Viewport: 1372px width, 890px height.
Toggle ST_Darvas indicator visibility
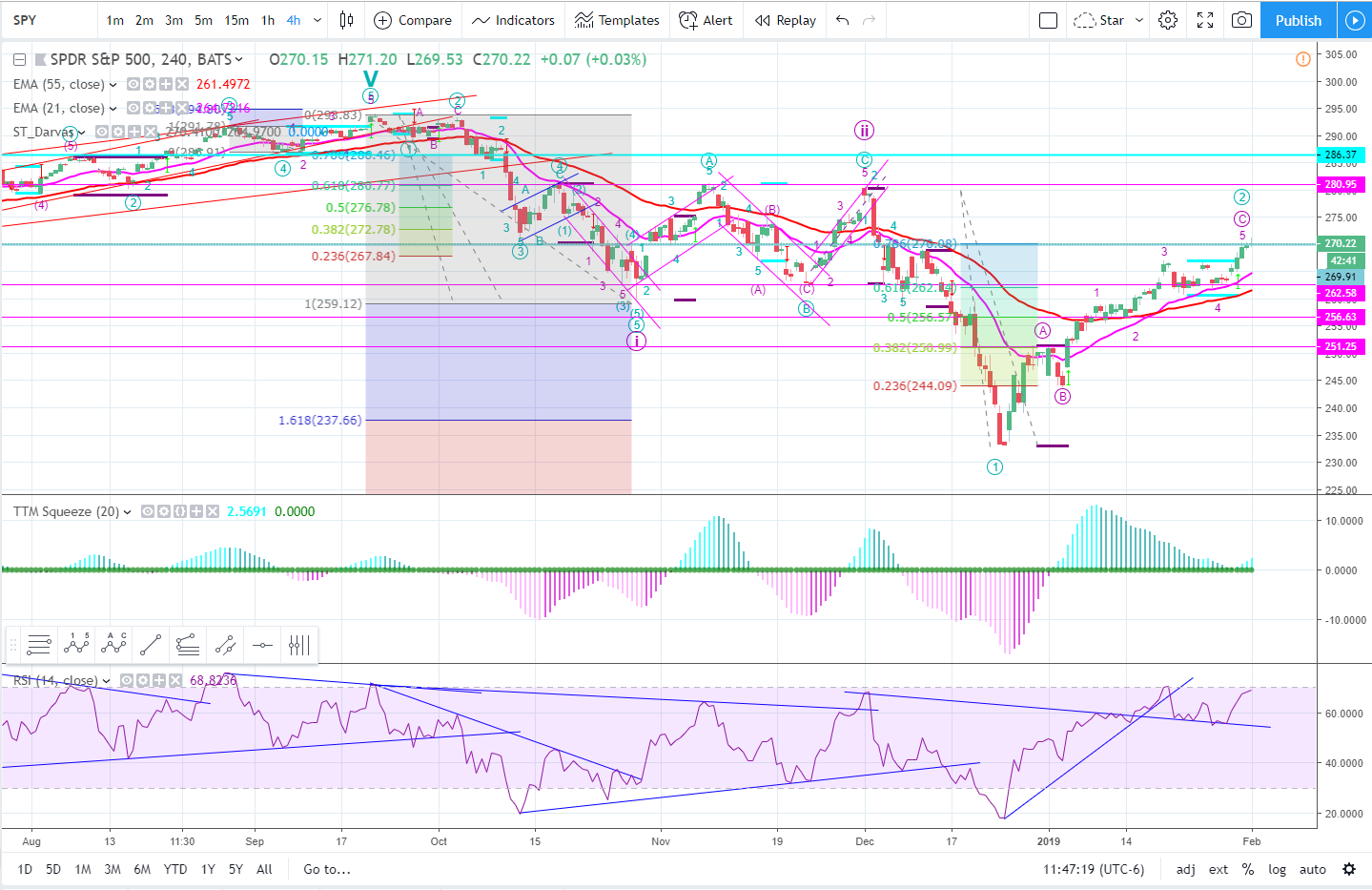tap(102, 132)
